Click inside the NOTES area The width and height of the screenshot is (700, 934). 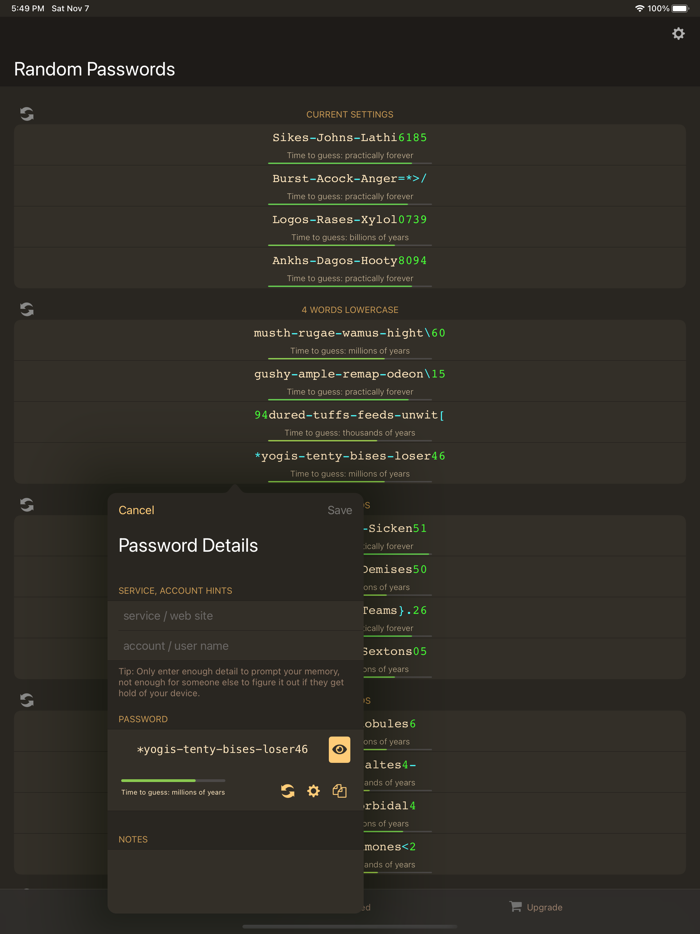[234, 875]
